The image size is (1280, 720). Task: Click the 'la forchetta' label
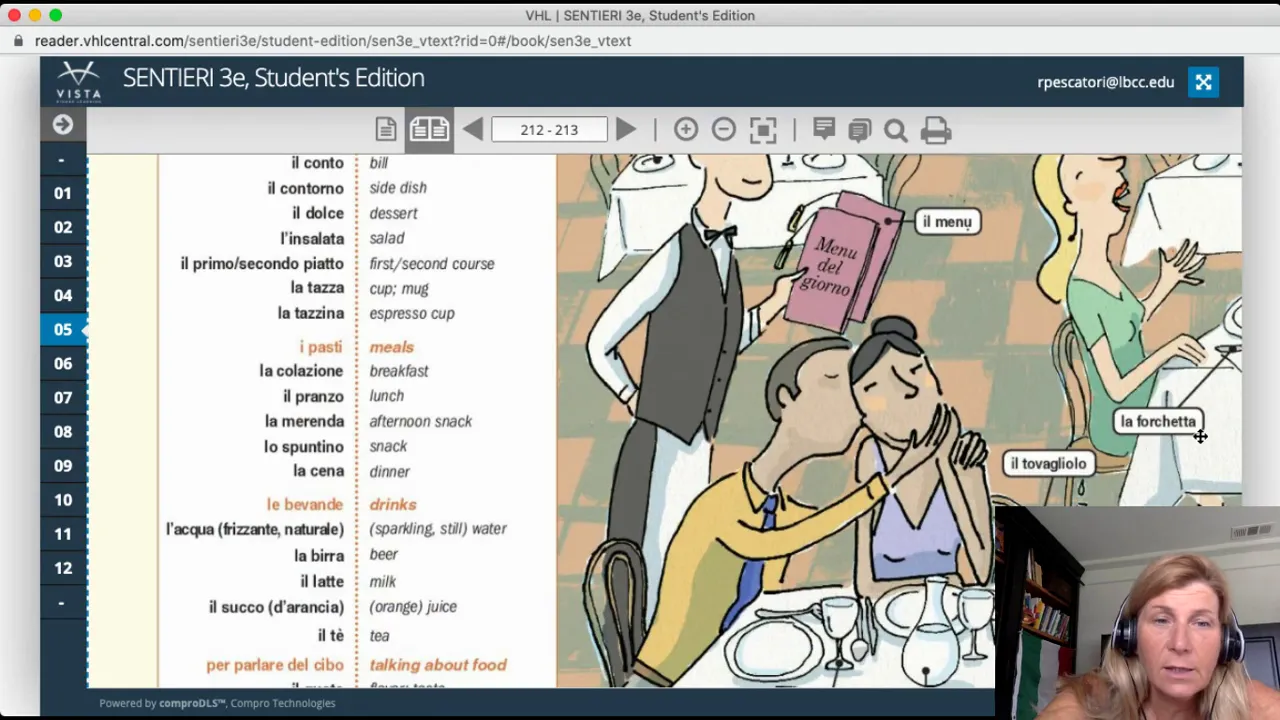[x=1158, y=421]
